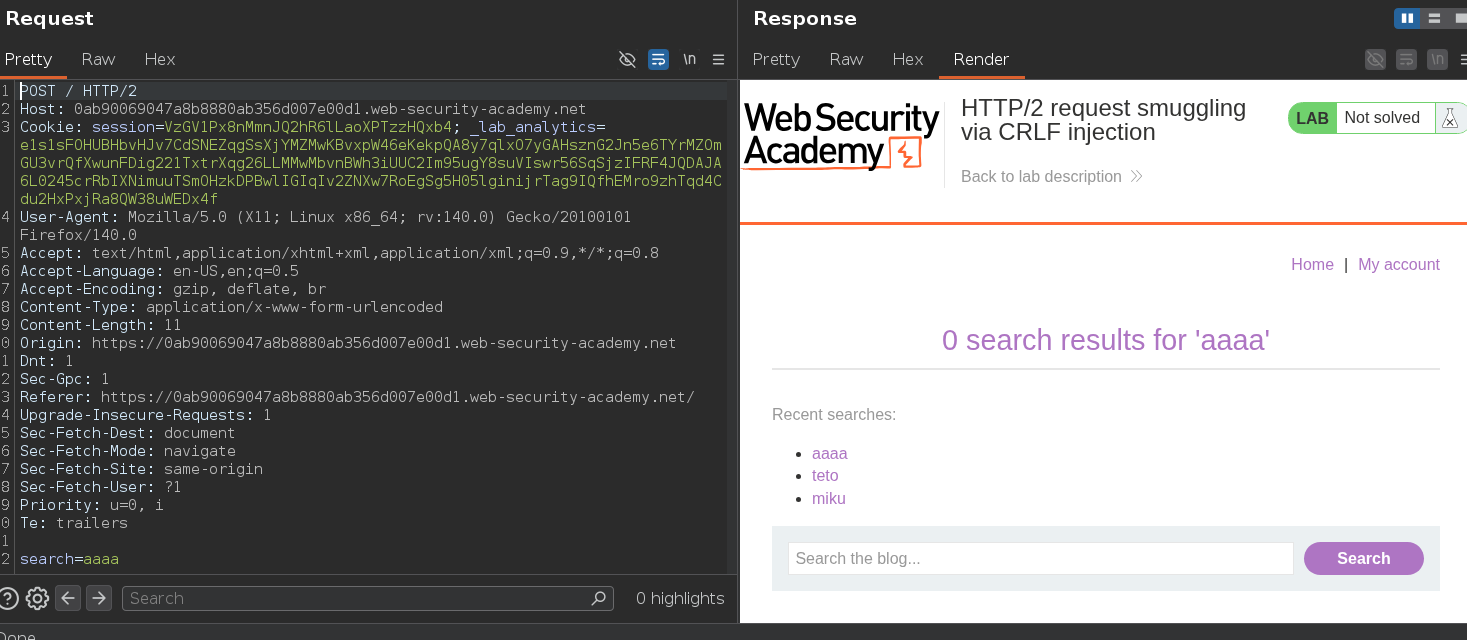Click the 'Sec-Fetch-Mode: navigate' line
The image size is (1467, 640).
[x=128, y=451]
